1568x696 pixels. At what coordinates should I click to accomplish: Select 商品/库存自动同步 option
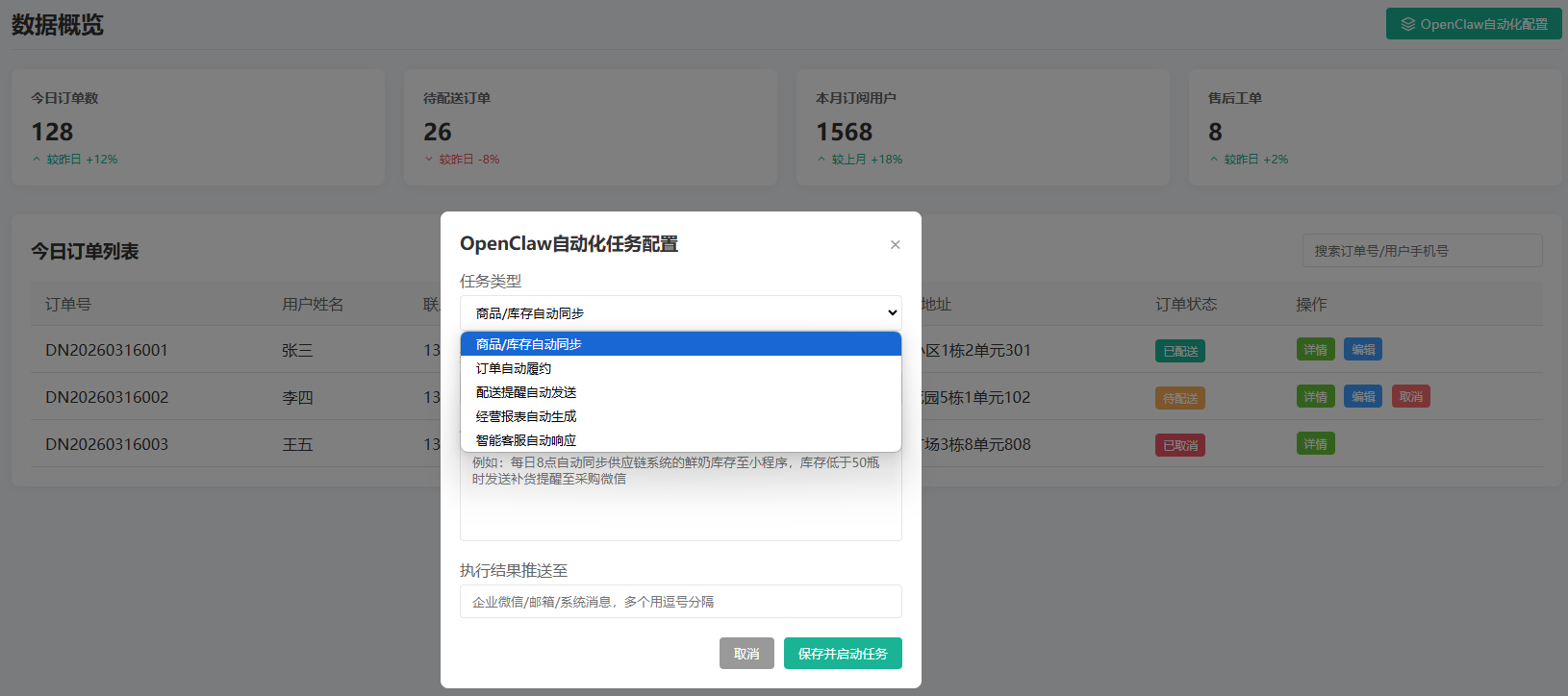[680, 344]
